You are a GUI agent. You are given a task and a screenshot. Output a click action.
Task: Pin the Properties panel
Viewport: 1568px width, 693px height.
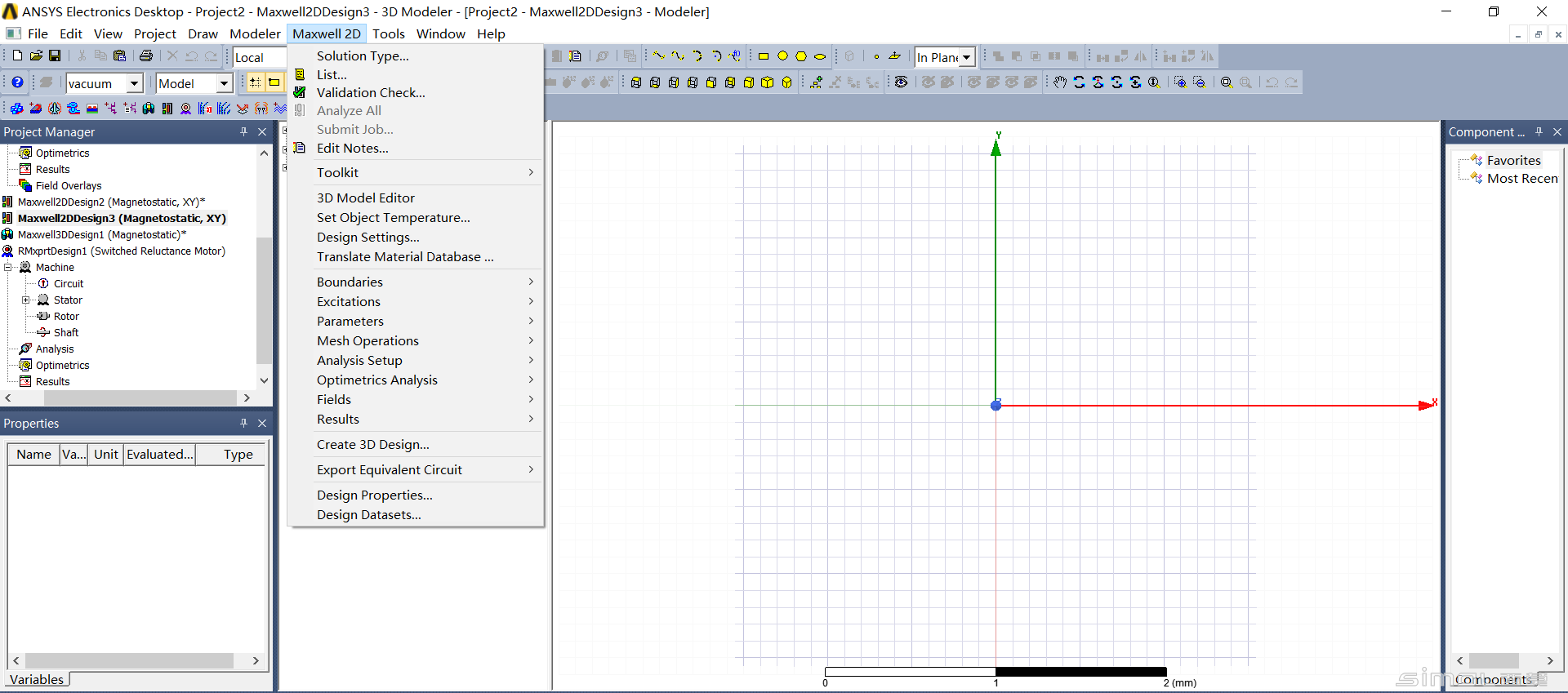point(243,423)
